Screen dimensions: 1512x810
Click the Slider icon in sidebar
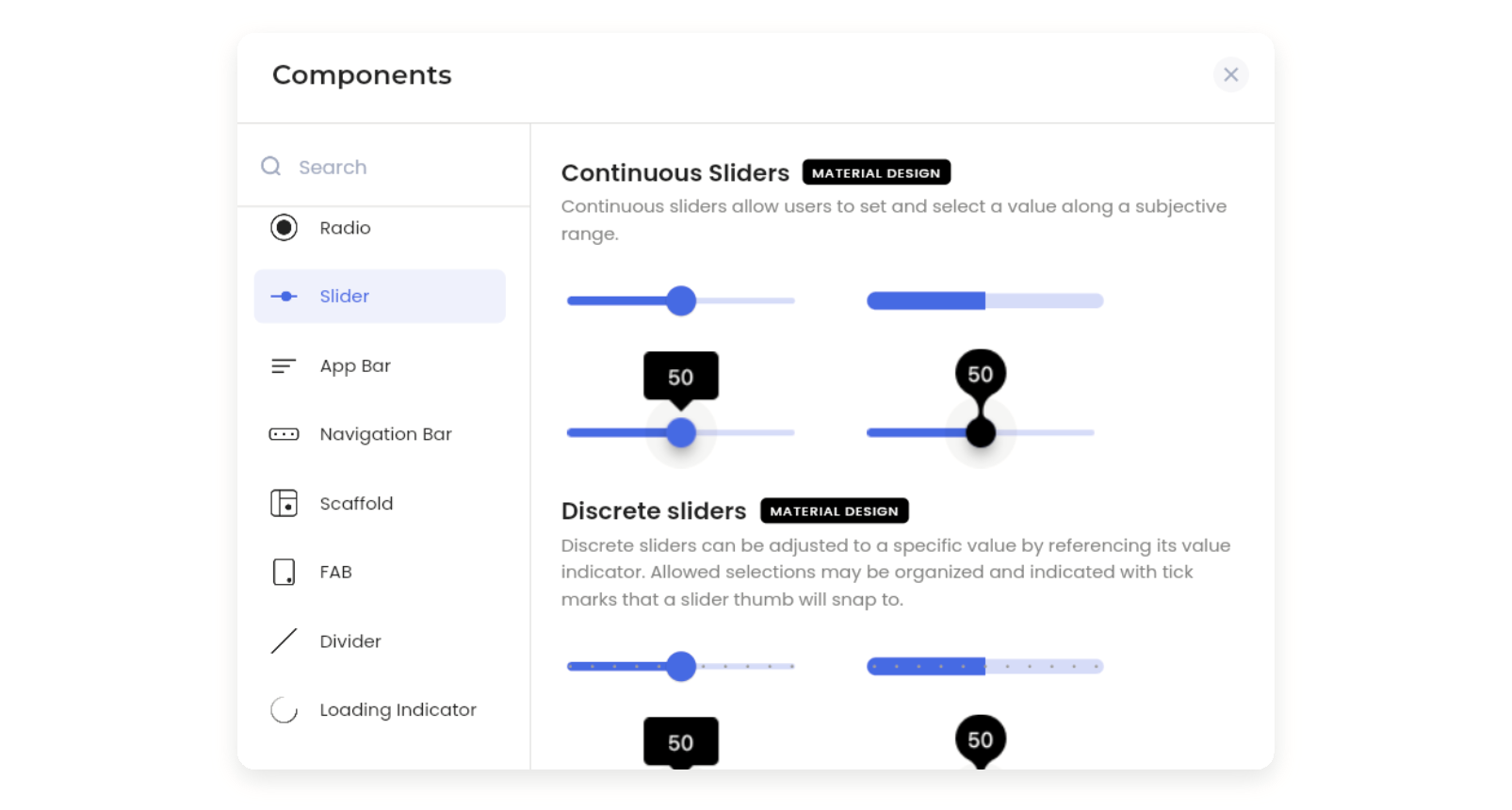click(284, 297)
